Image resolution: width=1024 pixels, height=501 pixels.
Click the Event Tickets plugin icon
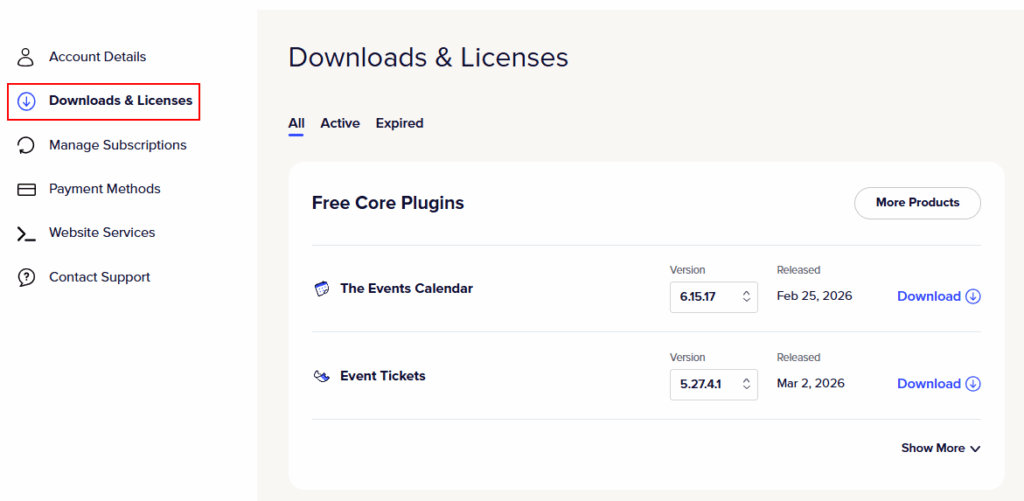322,377
